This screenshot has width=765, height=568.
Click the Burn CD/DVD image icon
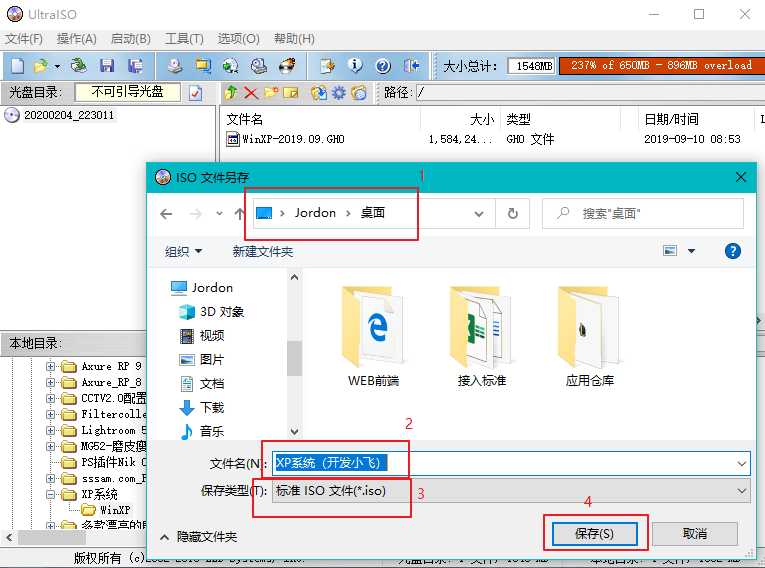287,65
